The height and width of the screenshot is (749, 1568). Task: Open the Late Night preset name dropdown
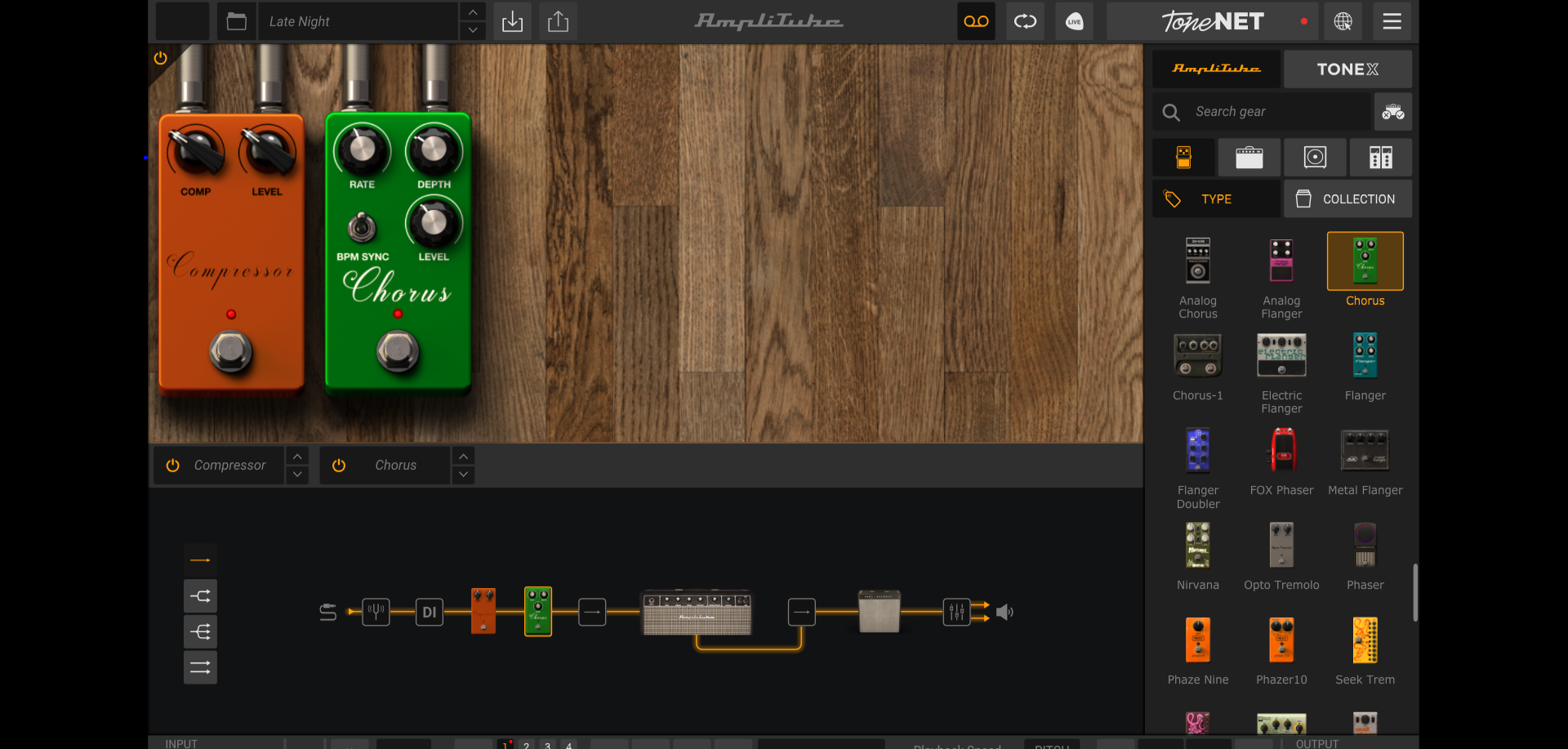358,21
